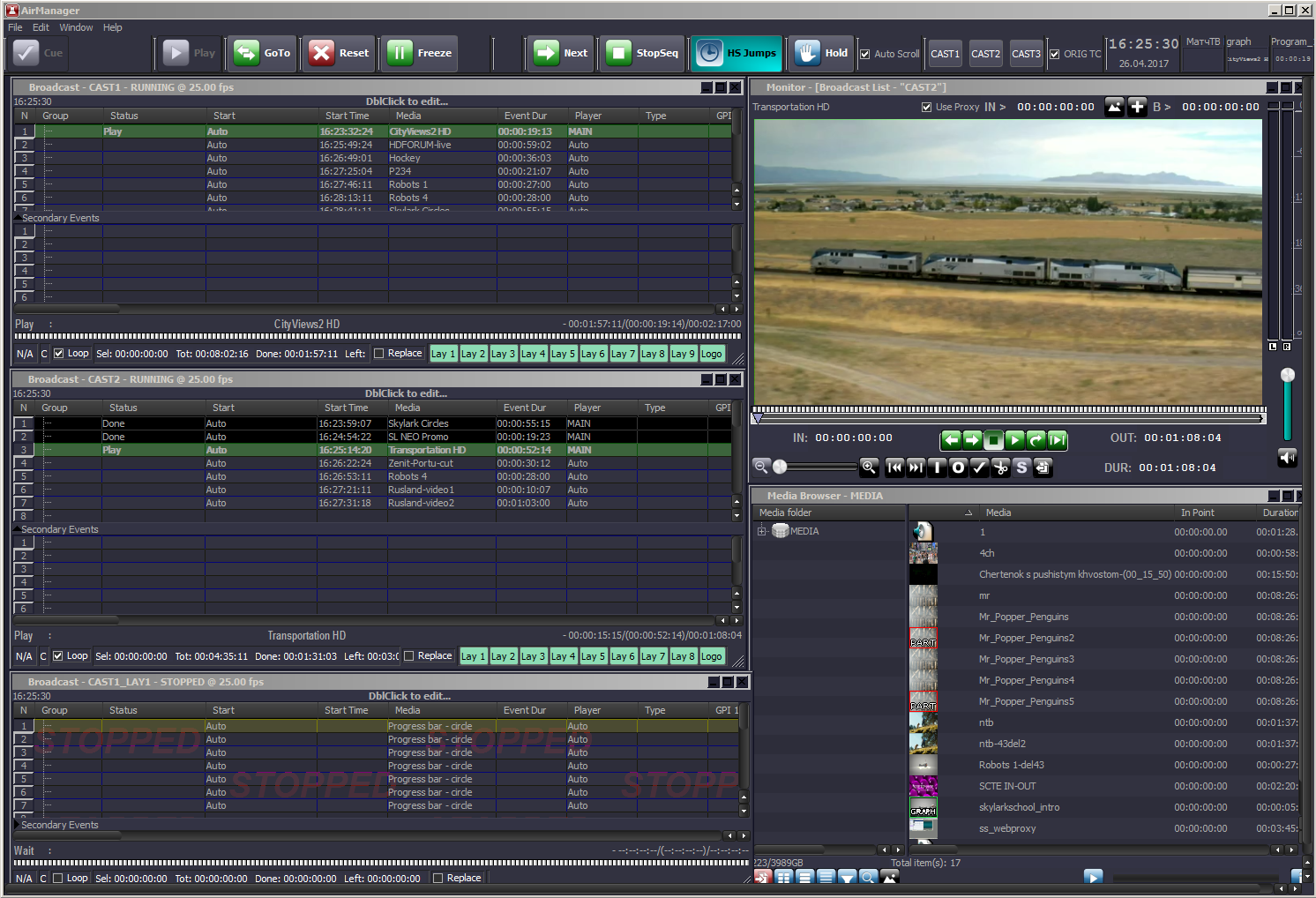Click the Monitor volume slider handle
The image size is (1316, 898).
tap(1288, 376)
